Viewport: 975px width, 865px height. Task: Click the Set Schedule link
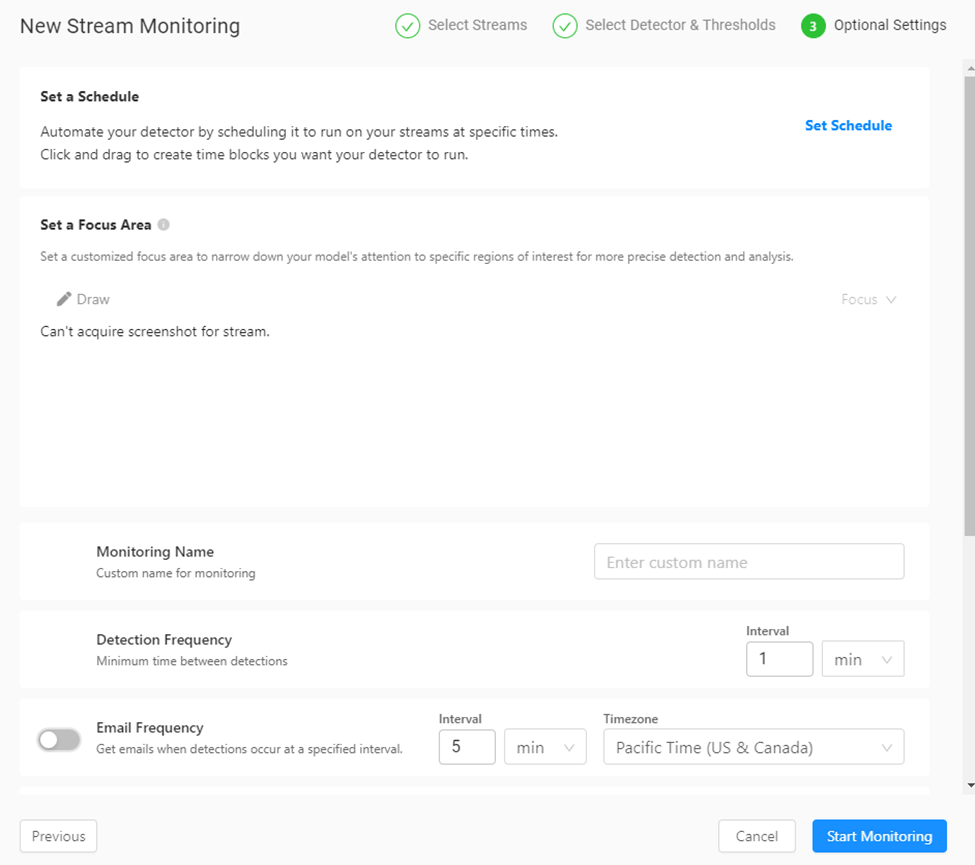848,125
